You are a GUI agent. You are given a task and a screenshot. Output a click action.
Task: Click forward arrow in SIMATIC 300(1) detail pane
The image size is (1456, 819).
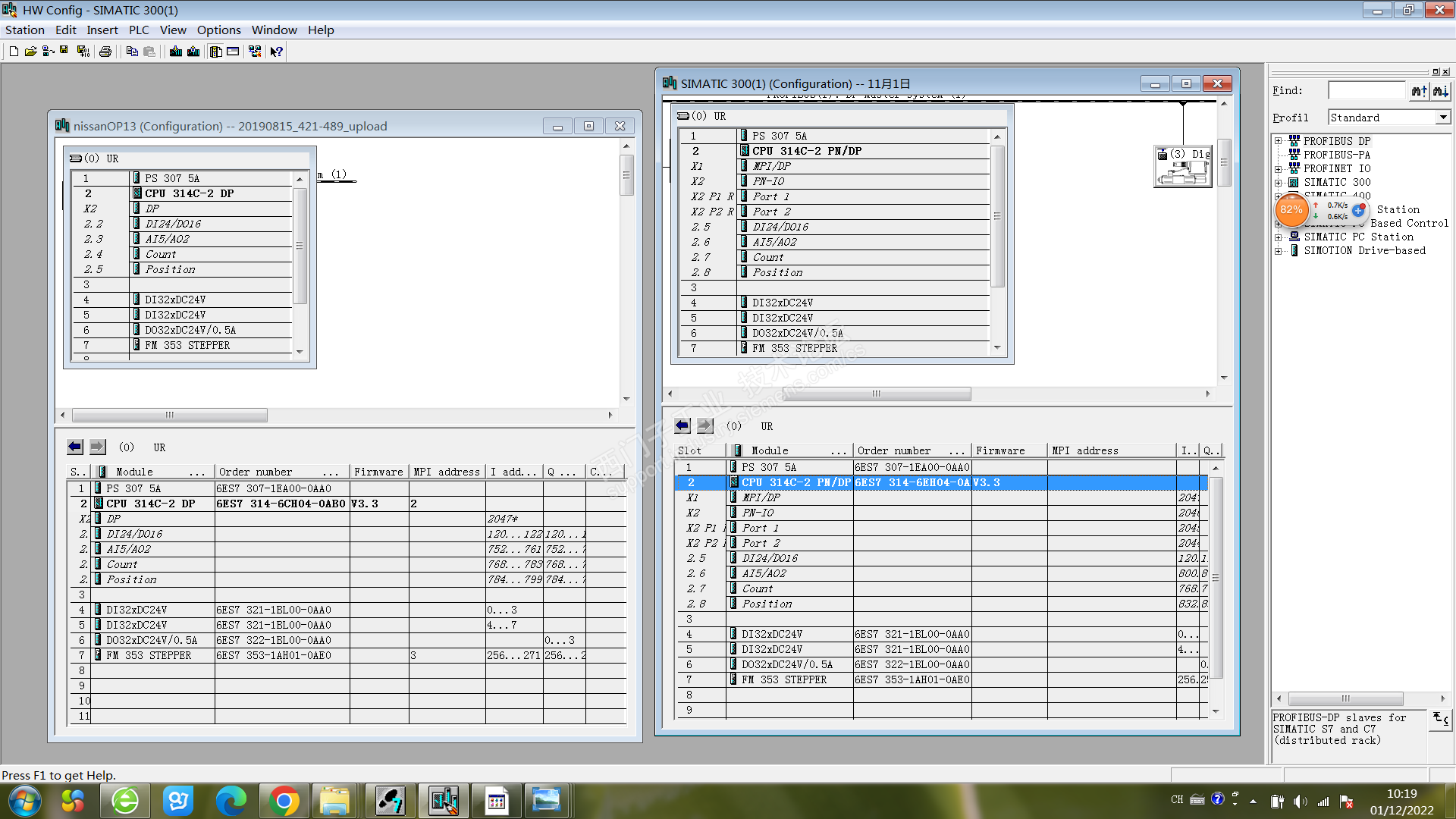(x=705, y=425)
